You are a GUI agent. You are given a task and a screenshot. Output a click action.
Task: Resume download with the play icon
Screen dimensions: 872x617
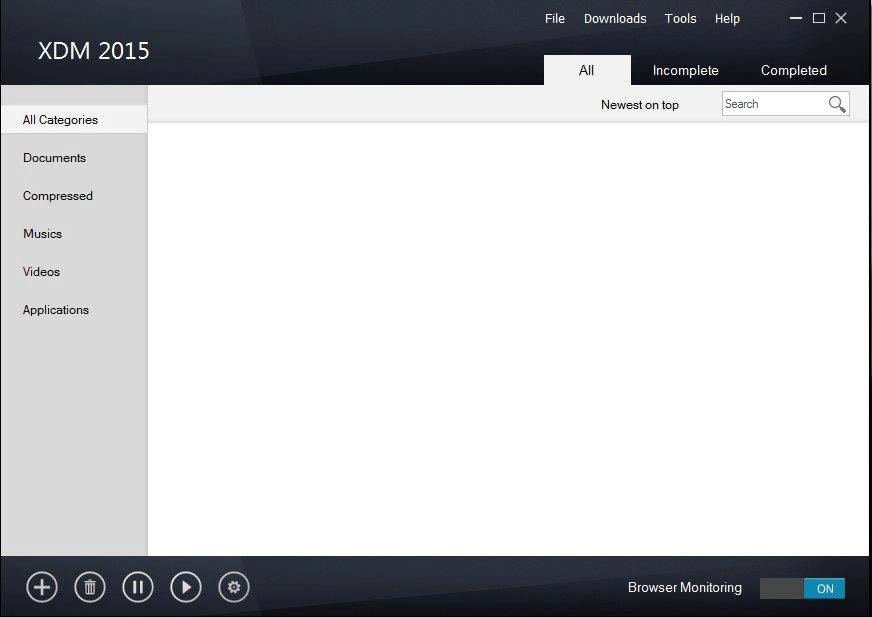tap(186, 587)
